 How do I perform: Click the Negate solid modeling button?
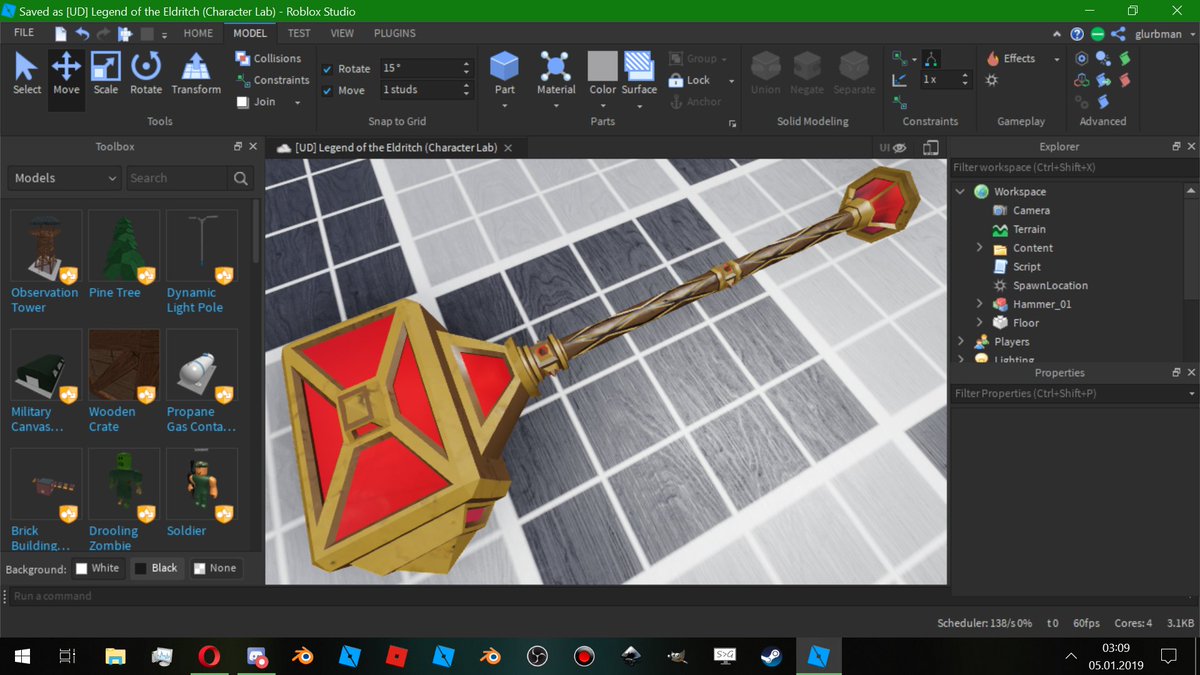tap(807, 74)
